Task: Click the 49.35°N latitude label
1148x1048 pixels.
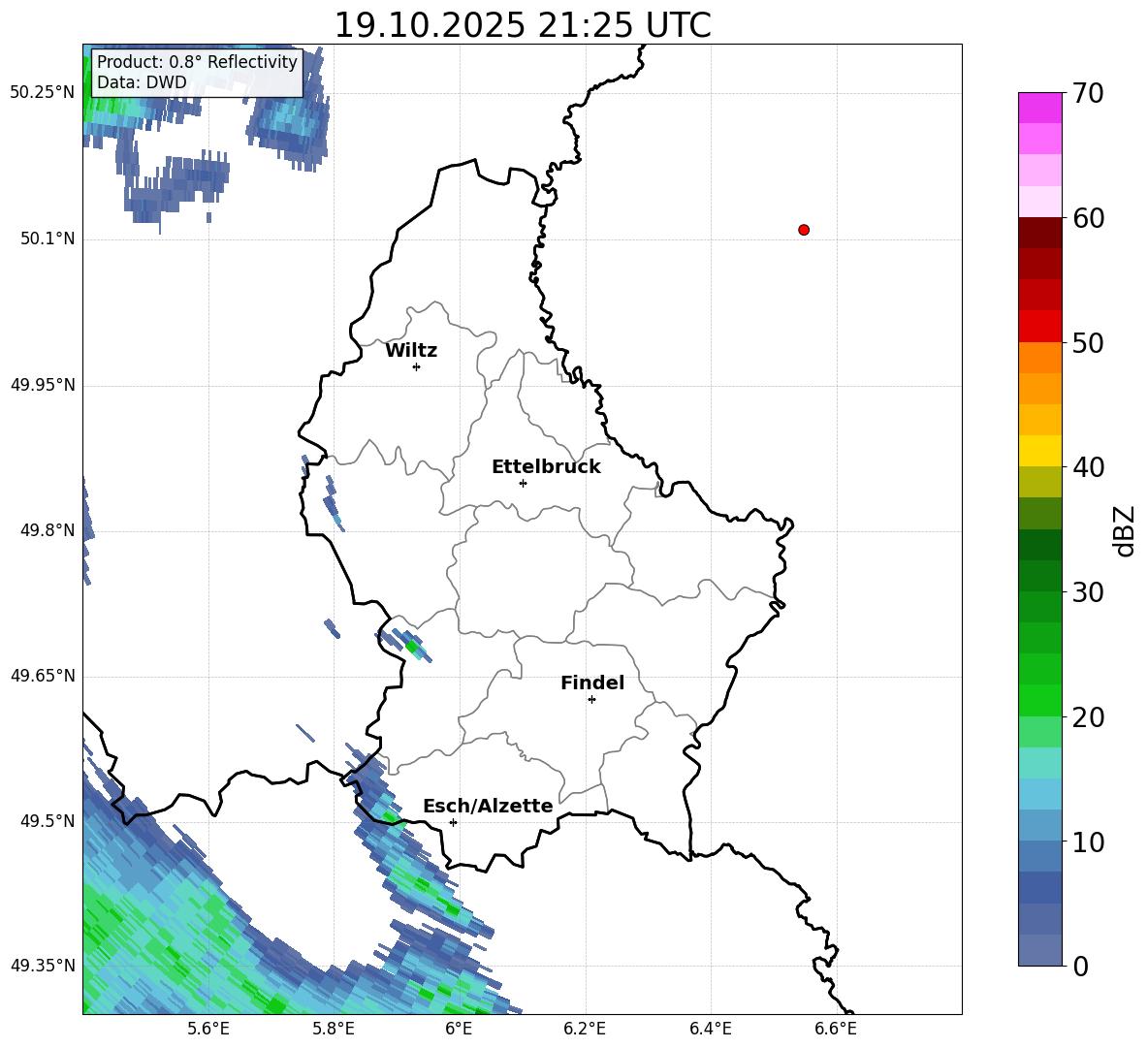Action: tap(43, 966)
